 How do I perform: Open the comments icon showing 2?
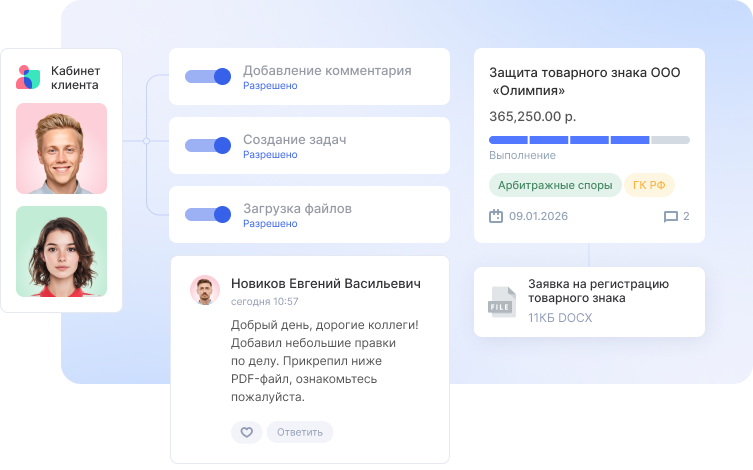(670, 217)
